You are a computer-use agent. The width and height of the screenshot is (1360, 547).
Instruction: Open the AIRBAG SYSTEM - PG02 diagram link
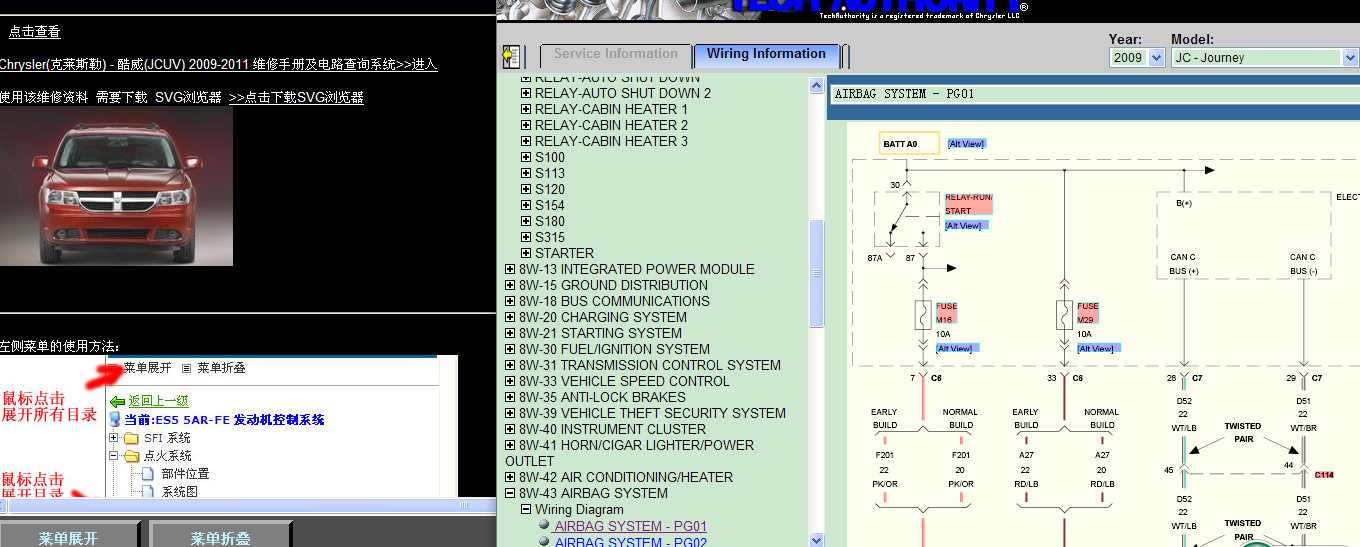pos(631,541)
